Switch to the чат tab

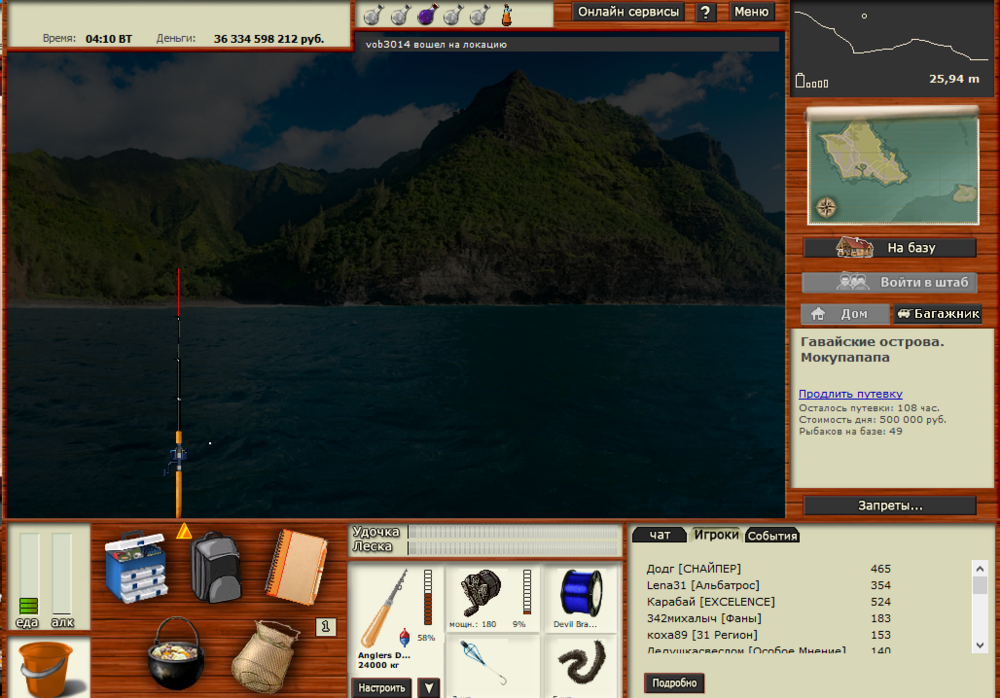659,535
